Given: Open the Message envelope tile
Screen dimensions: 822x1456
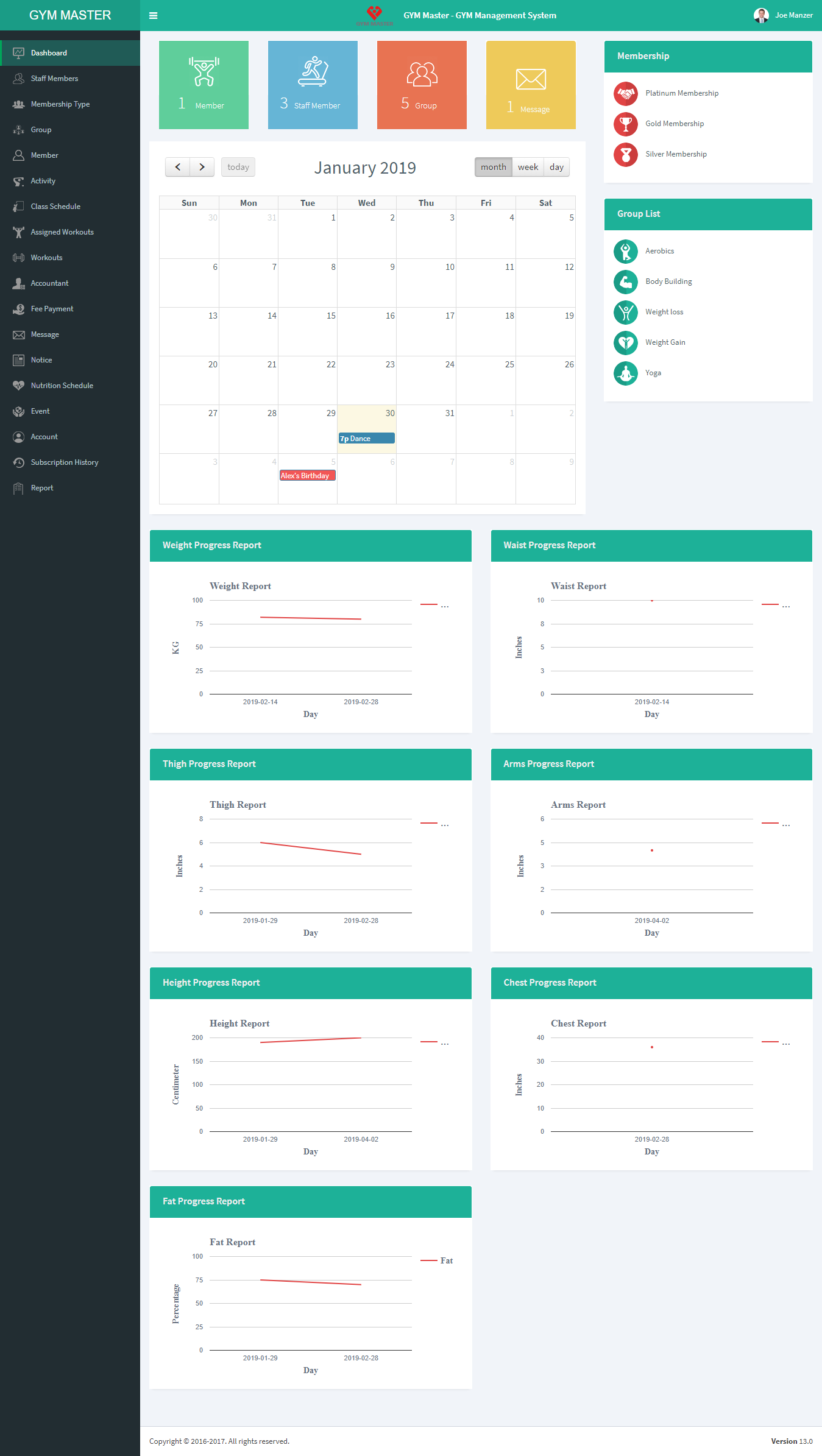Looking at the screenshot, I should 530,85.
